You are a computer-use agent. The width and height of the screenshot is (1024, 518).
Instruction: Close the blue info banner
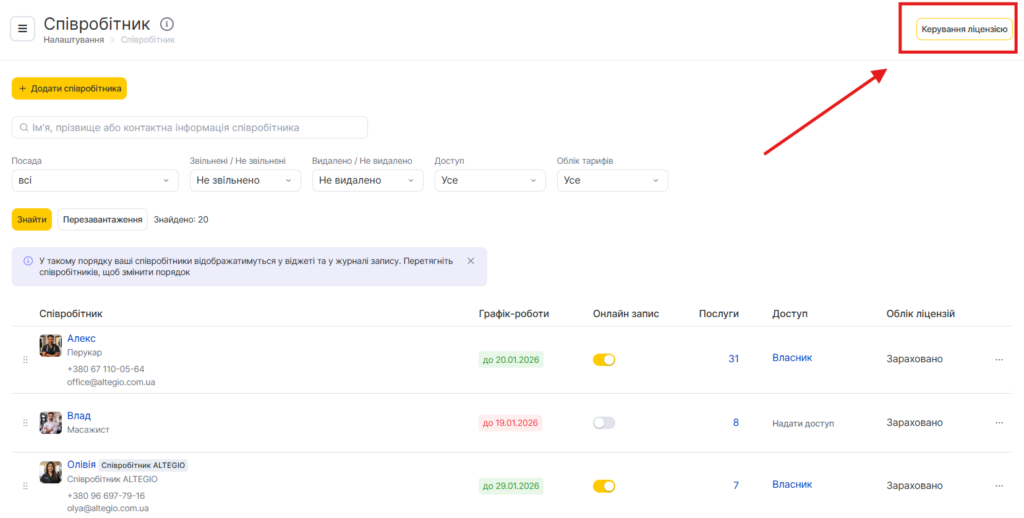[471, 261]
